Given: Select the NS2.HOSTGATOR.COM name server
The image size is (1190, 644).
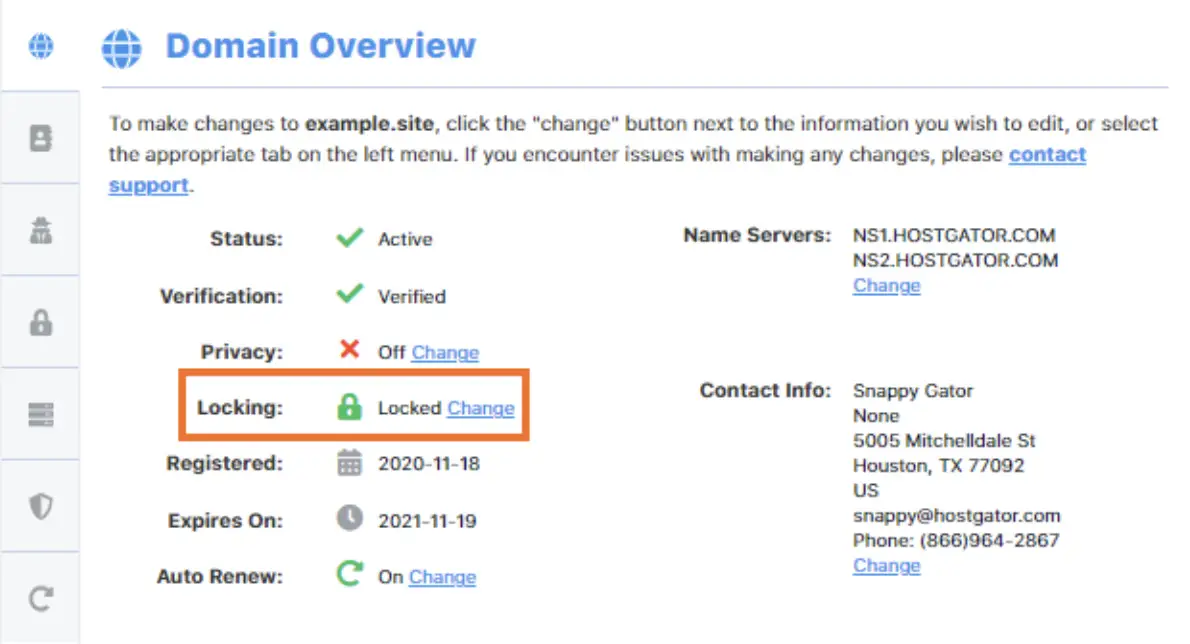Looking at the screenshot, I should pyautogui.click(x=955, y=261).
